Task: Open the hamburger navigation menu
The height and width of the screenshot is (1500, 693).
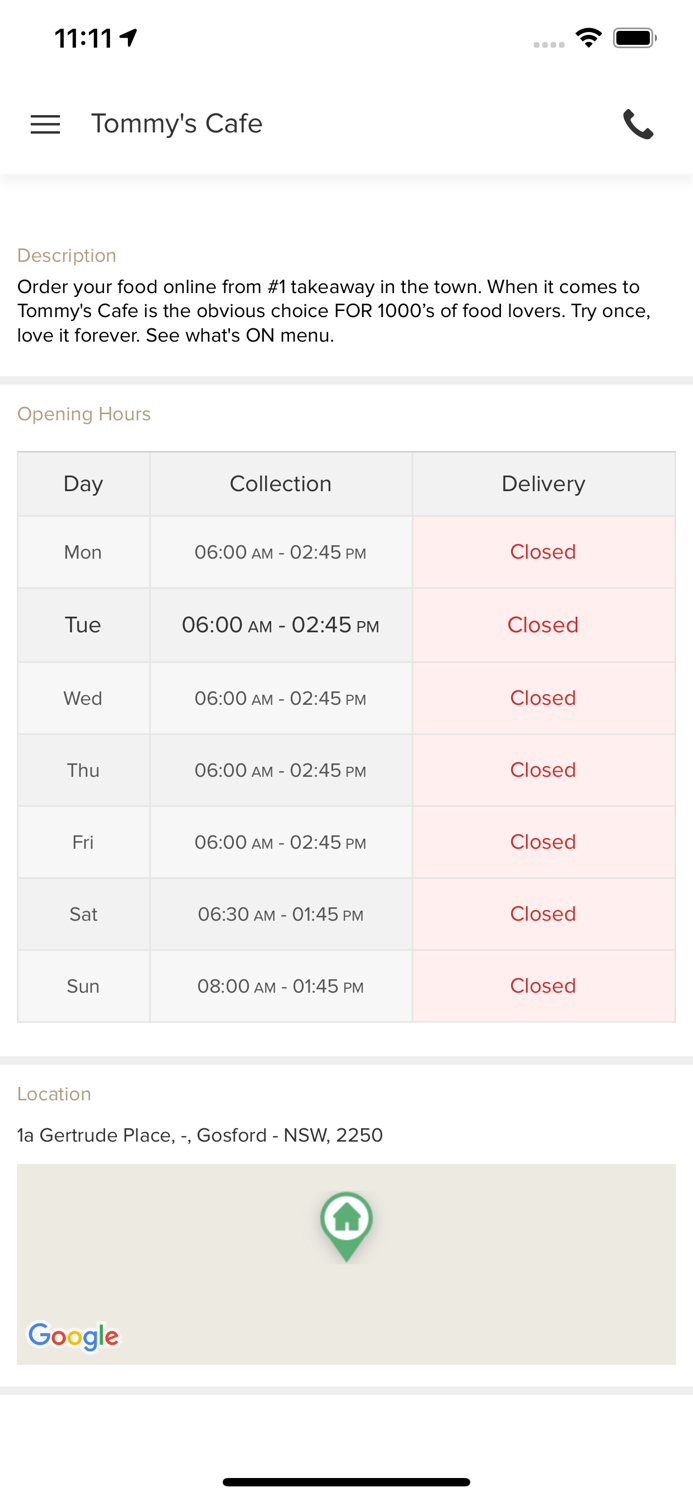Action: 45,124
